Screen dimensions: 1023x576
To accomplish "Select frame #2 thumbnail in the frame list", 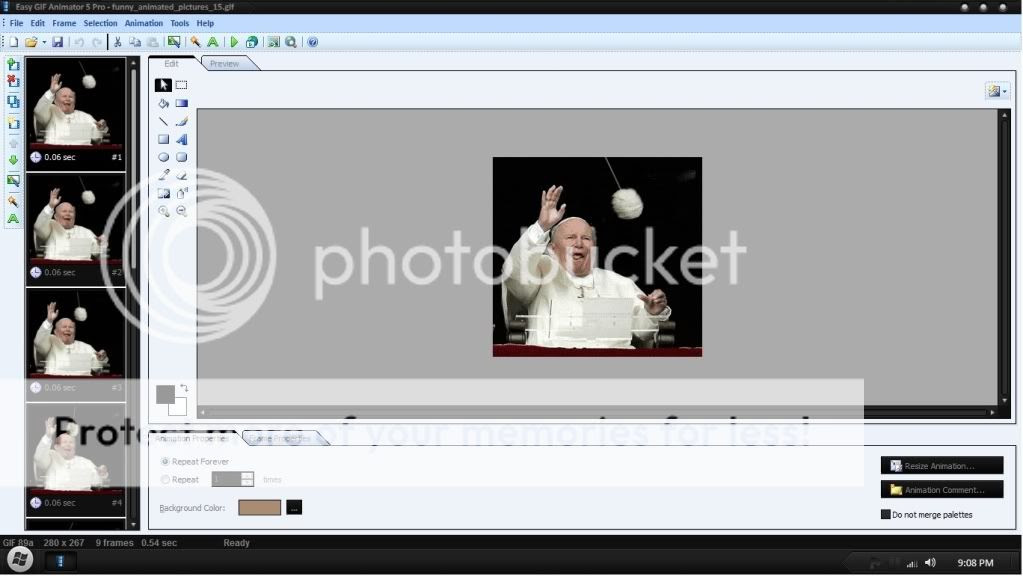I will click(x=76, y=230).
